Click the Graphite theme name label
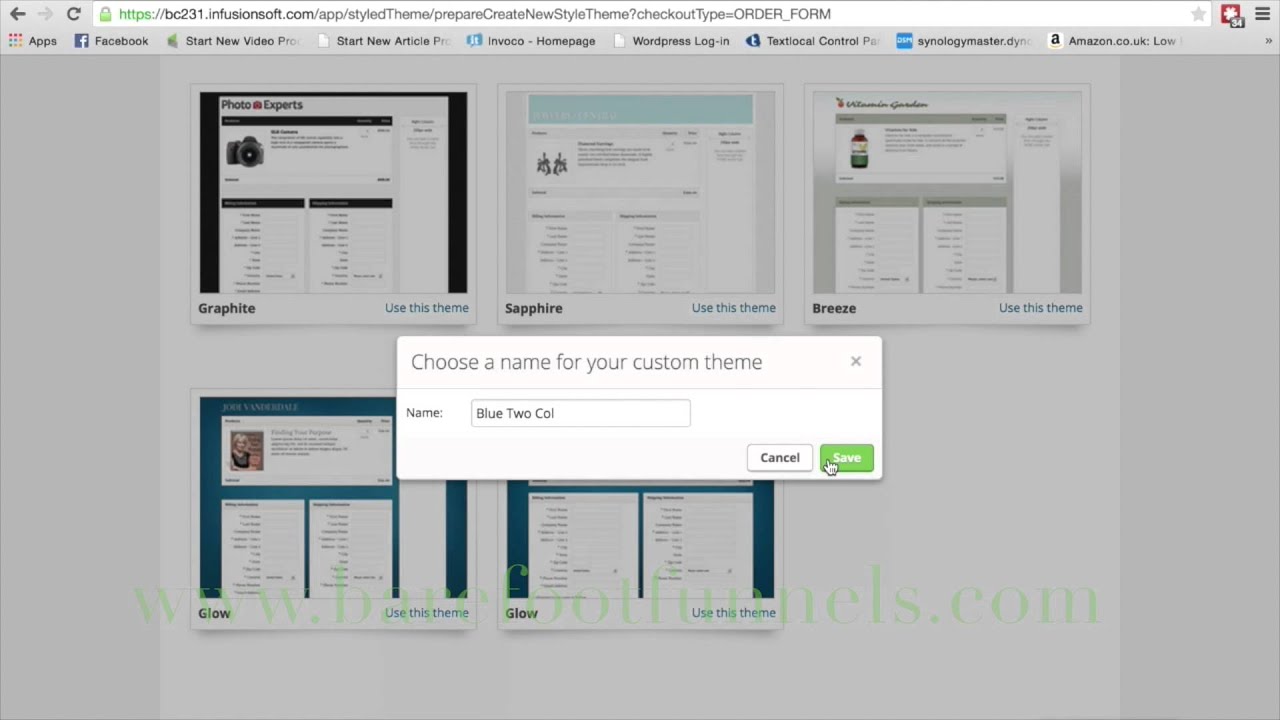1280x720 pixels. tap(227, 308)
